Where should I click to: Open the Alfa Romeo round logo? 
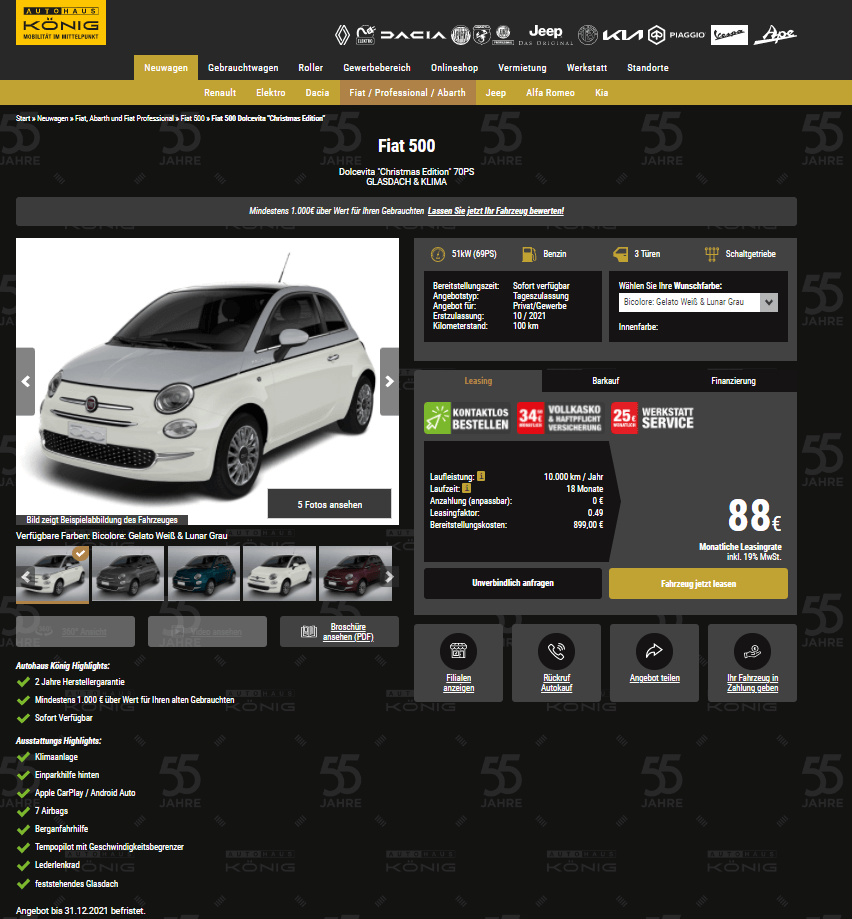pos(588,35)
